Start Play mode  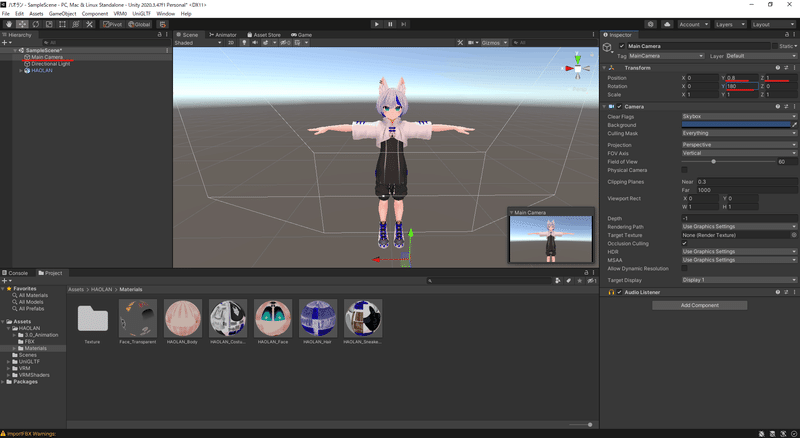click(x=377, y=24)
